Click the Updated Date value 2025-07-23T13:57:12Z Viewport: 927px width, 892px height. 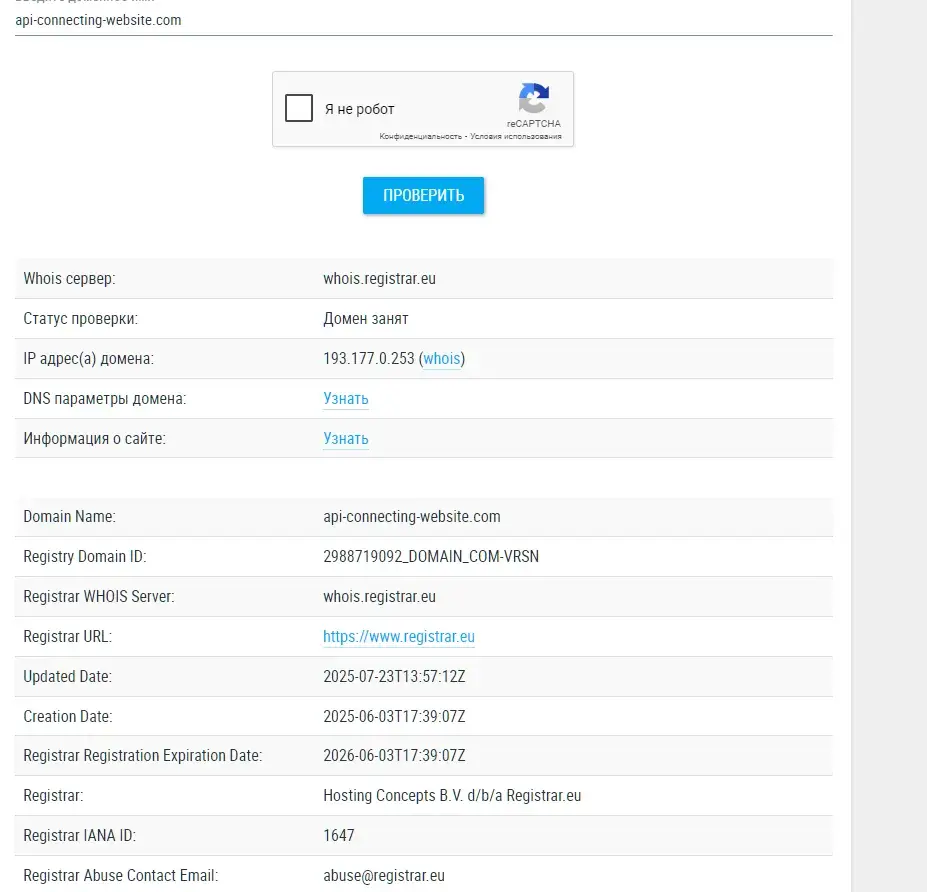394,676
